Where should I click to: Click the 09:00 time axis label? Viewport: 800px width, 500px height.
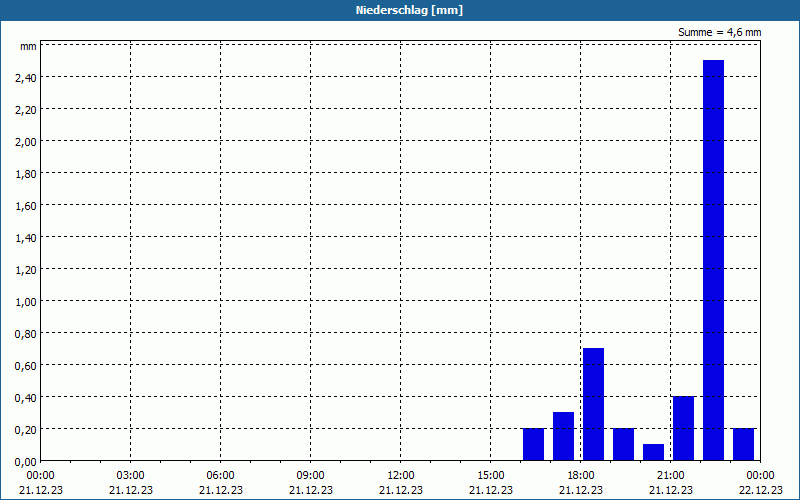click(x=311, y=476)
